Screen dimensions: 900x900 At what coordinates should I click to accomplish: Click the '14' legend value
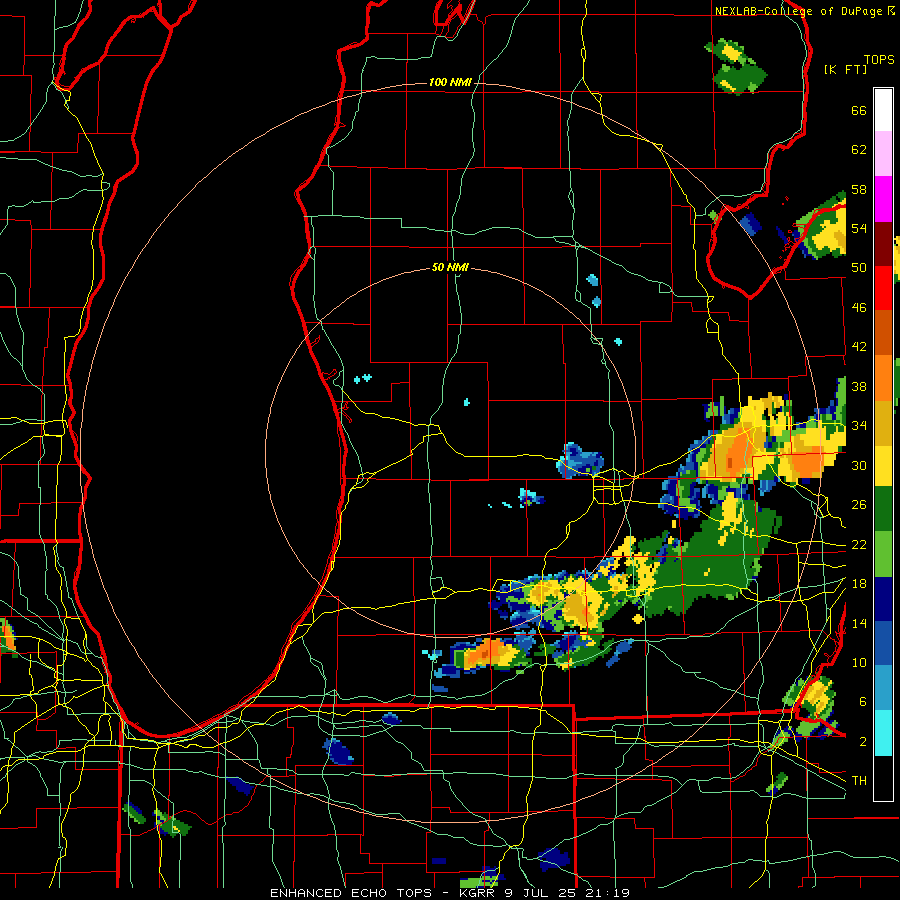coord(859,623)
